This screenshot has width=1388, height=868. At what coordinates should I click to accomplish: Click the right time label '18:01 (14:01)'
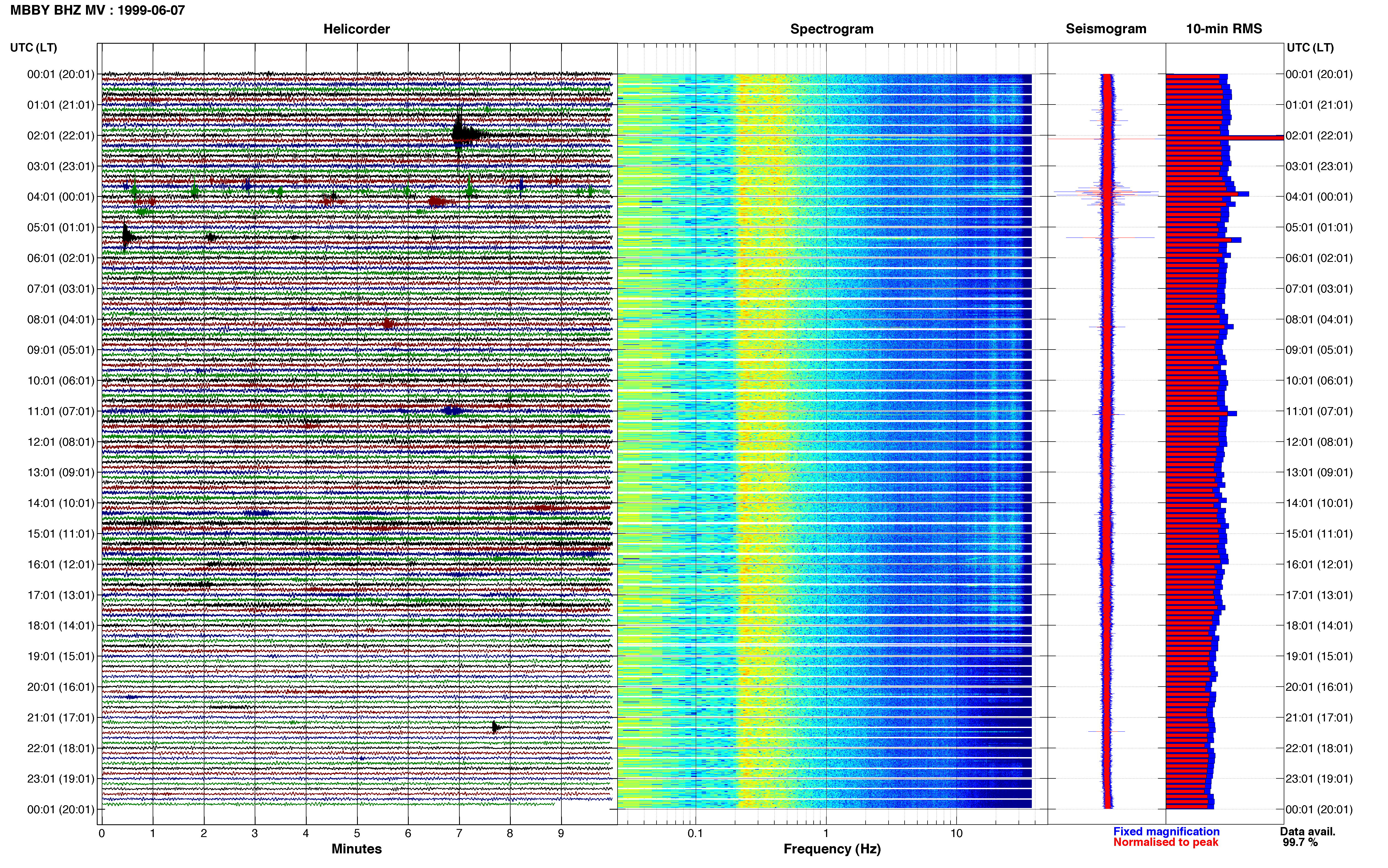pos(1319,626)
